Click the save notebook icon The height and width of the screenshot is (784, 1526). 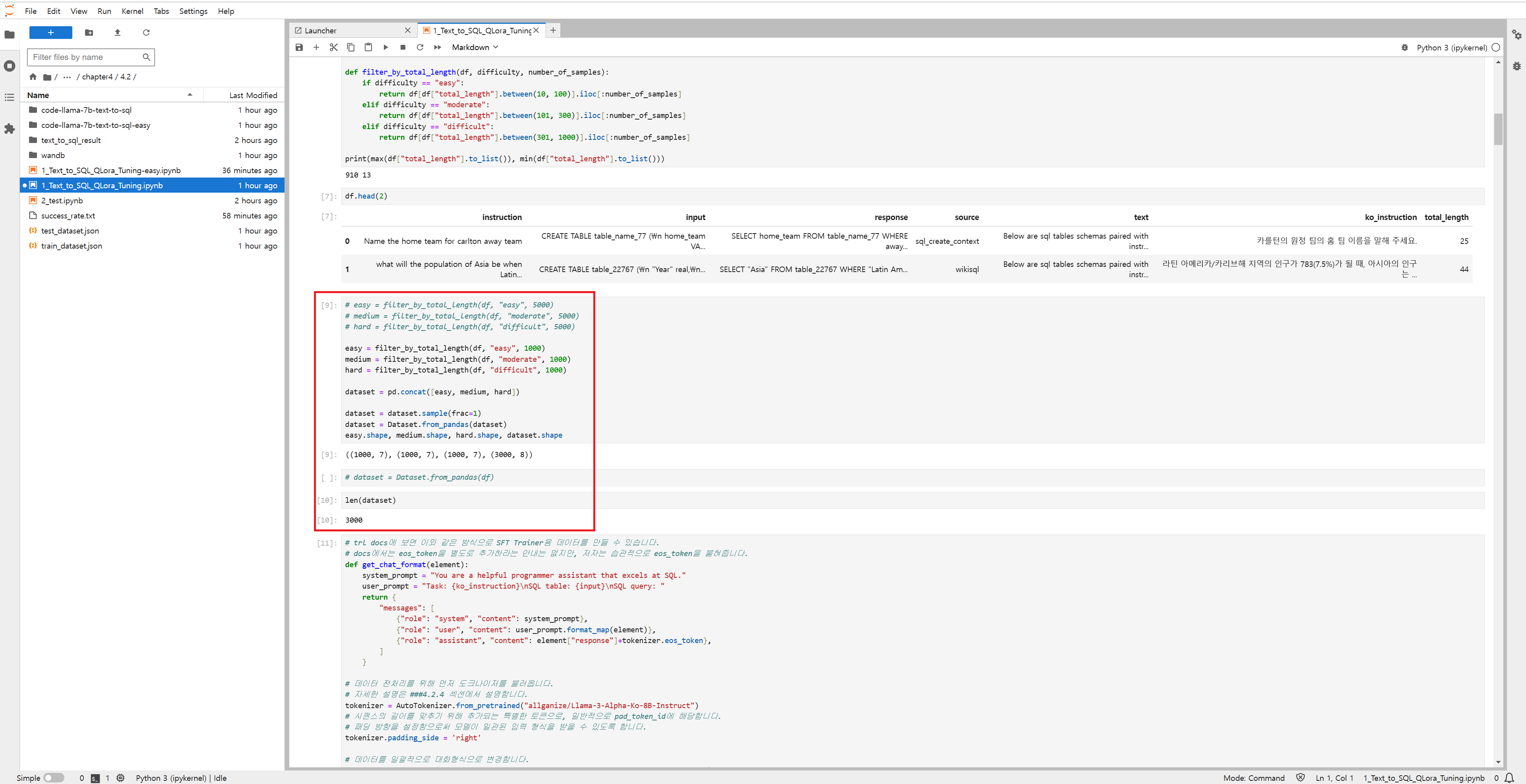299,47
